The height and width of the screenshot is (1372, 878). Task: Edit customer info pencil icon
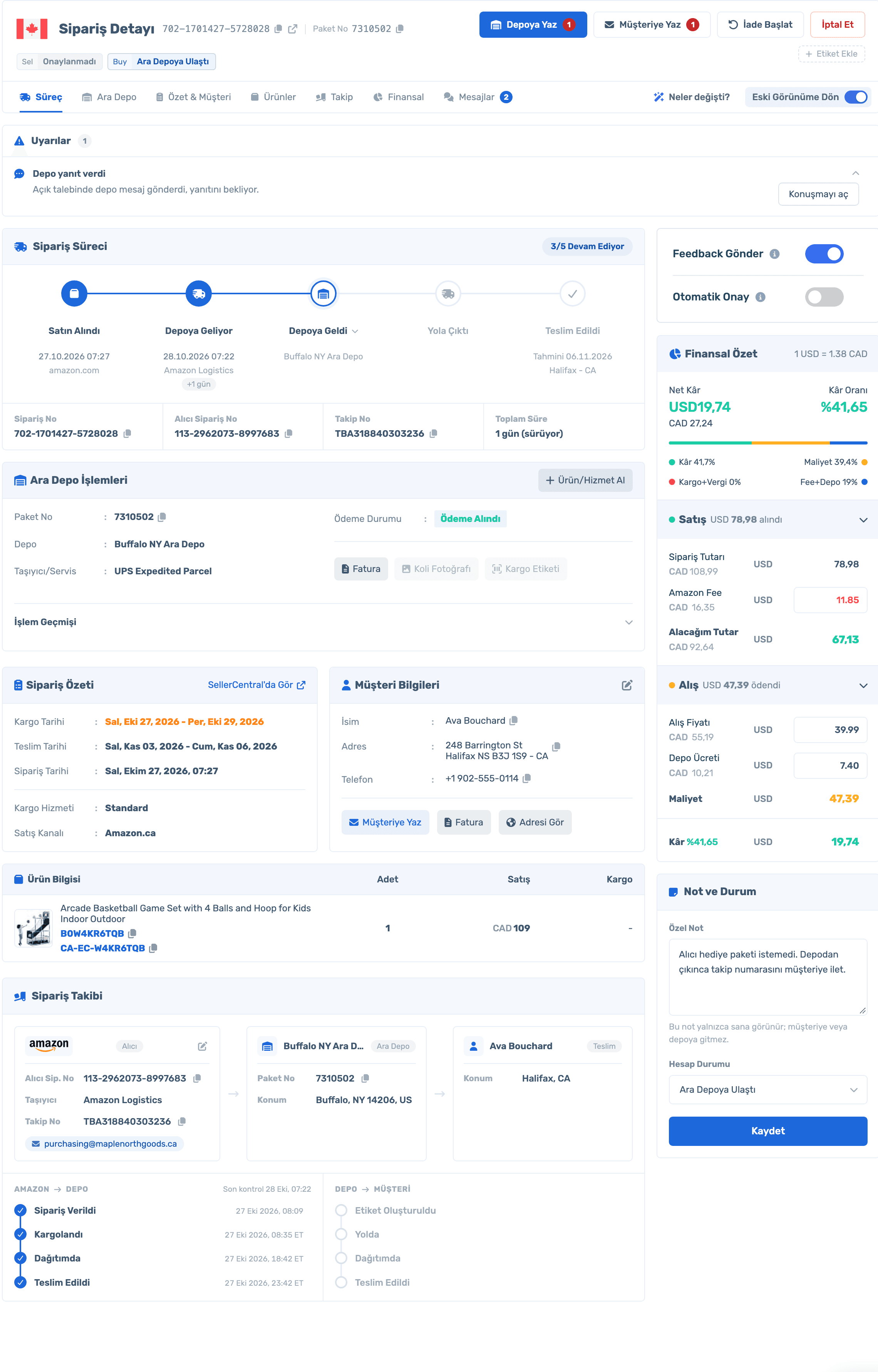coord(627,685)
